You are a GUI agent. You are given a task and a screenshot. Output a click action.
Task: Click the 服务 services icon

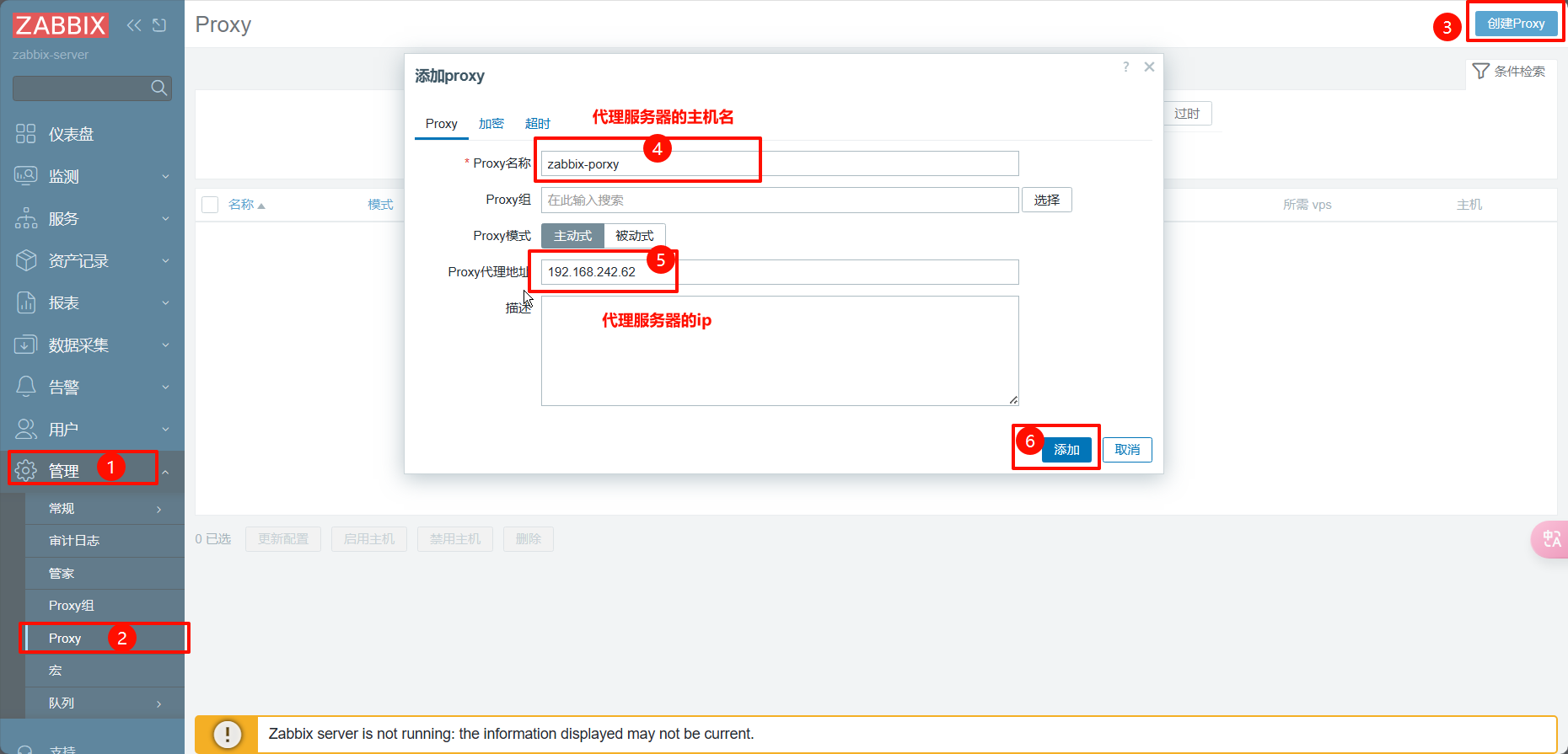click(26, 218)
